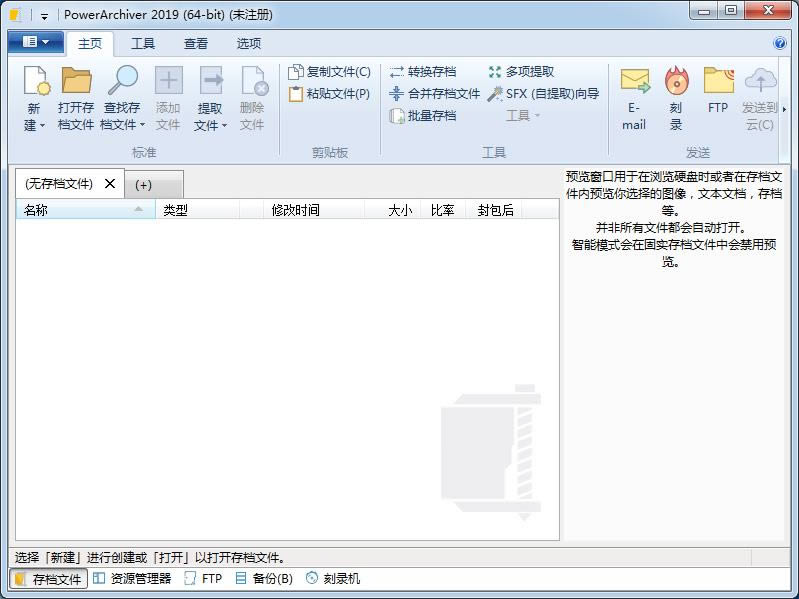
Task: Expand the greyed 工具 dropdown
Action: point(523,116)
